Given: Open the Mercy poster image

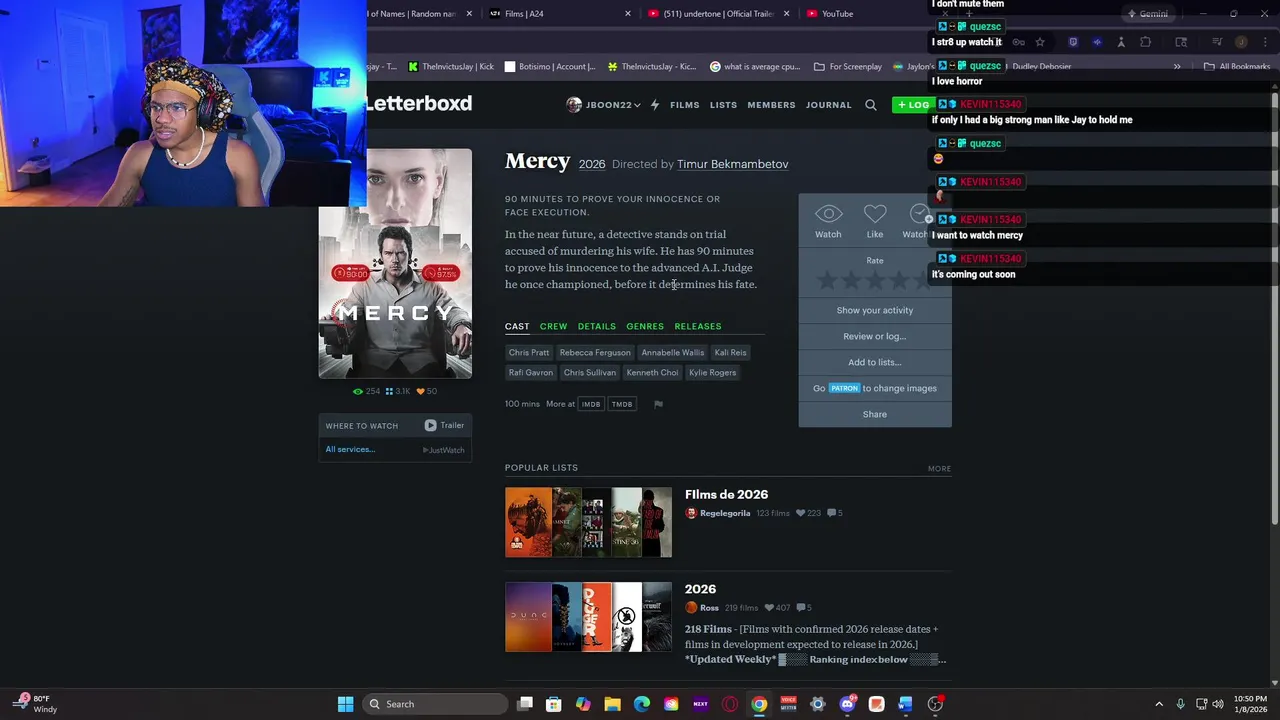Looking at the screenshot, I should click(395, 264).
